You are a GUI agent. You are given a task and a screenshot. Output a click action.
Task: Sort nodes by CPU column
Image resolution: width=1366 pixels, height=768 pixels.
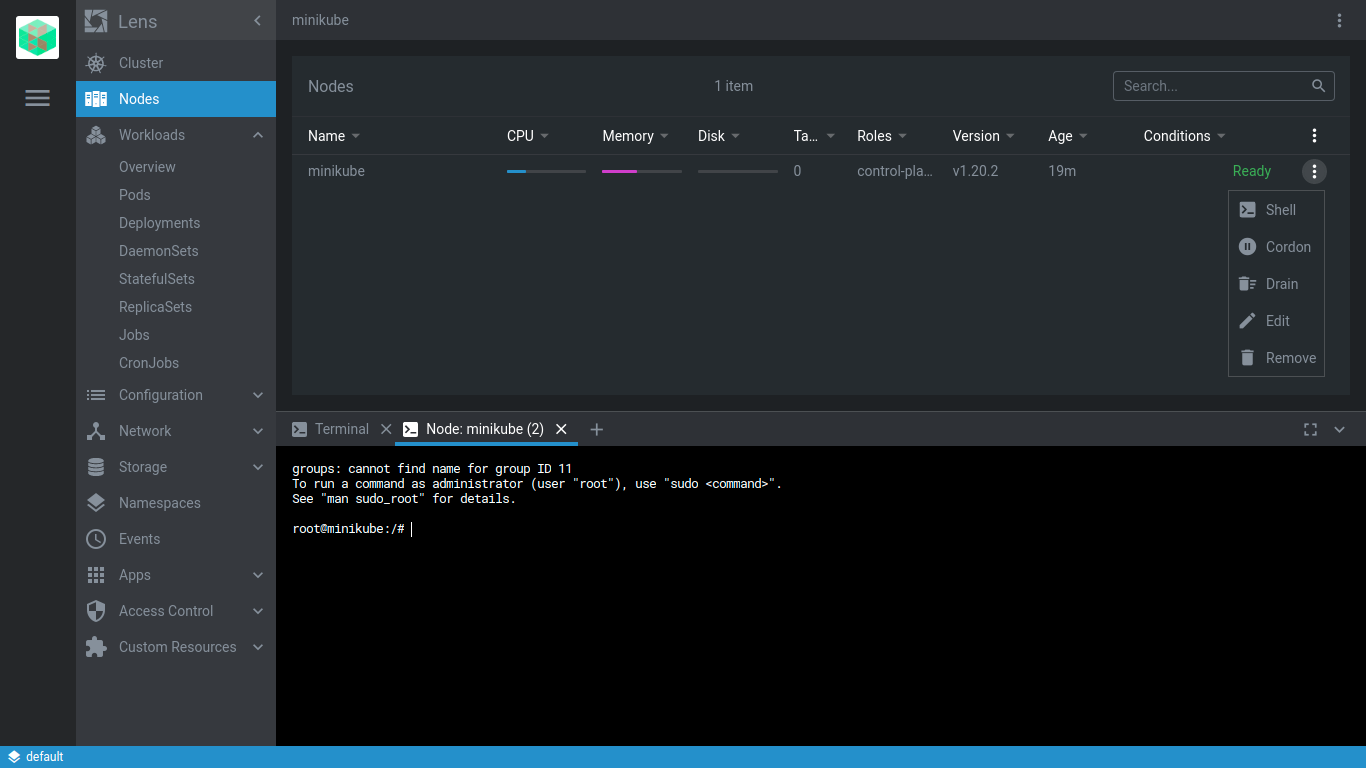tap(529, 136)
